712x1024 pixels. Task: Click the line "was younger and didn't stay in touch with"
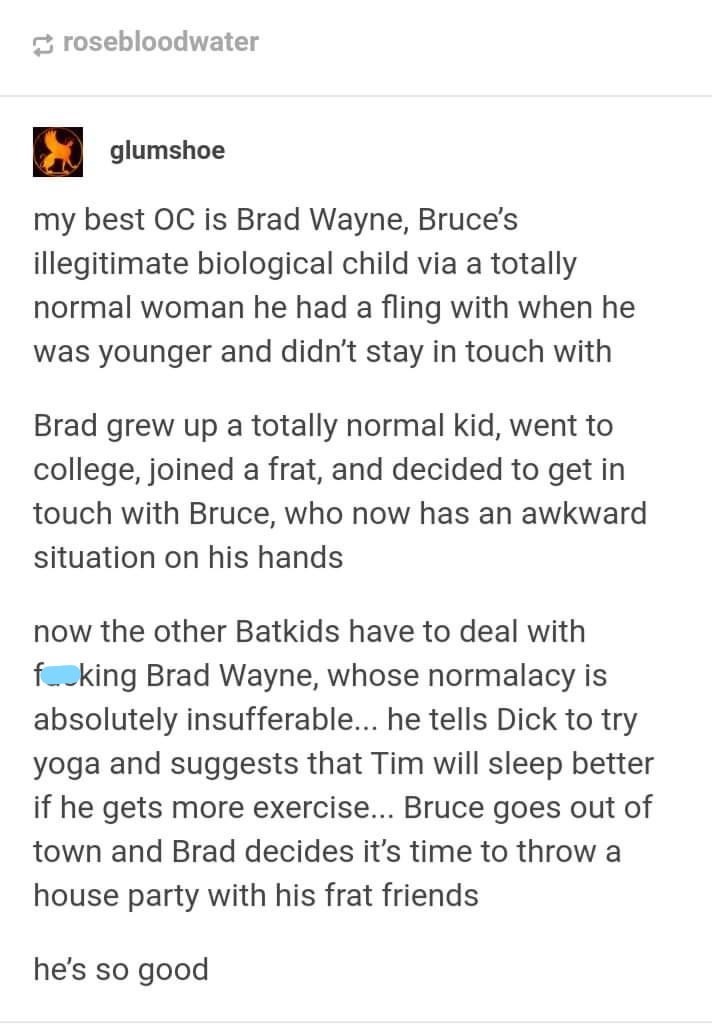[322, 352]
